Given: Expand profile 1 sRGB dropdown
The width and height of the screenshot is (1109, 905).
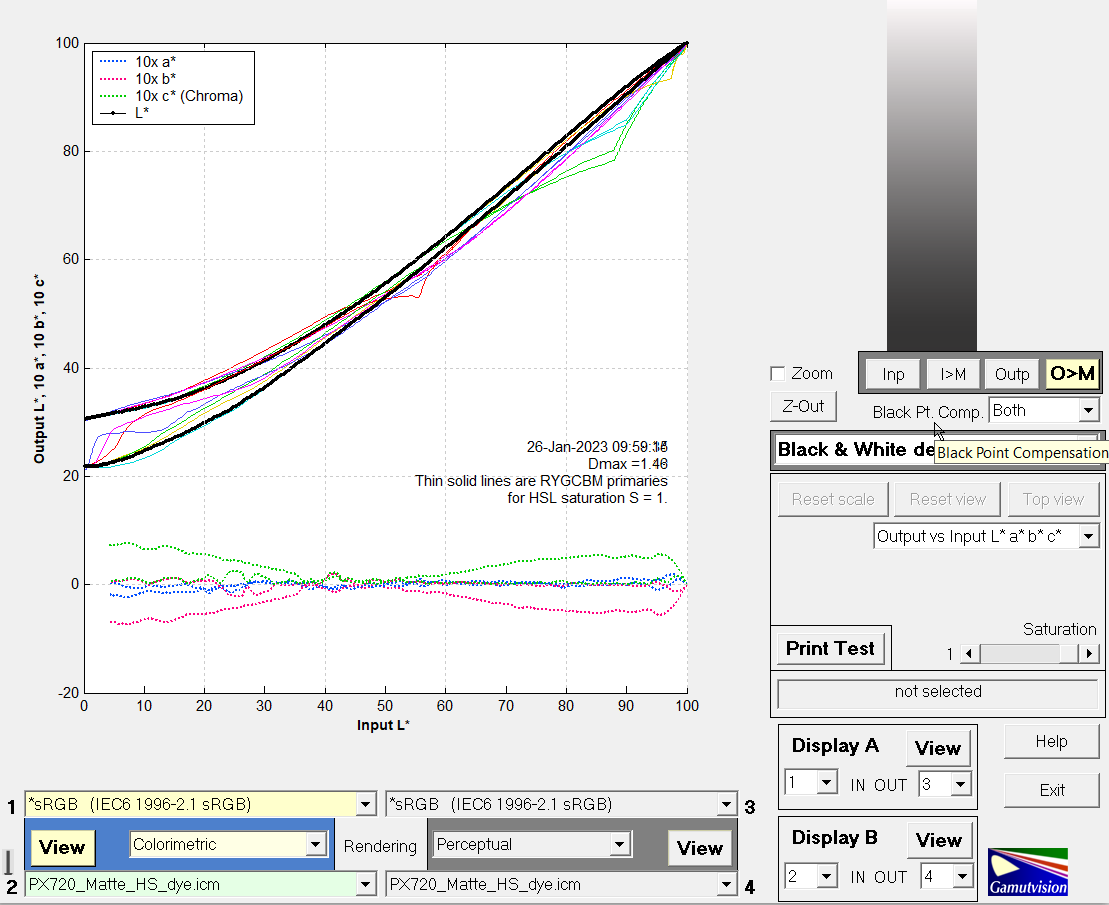Looking at the screenshot, I should coord(365,804).
